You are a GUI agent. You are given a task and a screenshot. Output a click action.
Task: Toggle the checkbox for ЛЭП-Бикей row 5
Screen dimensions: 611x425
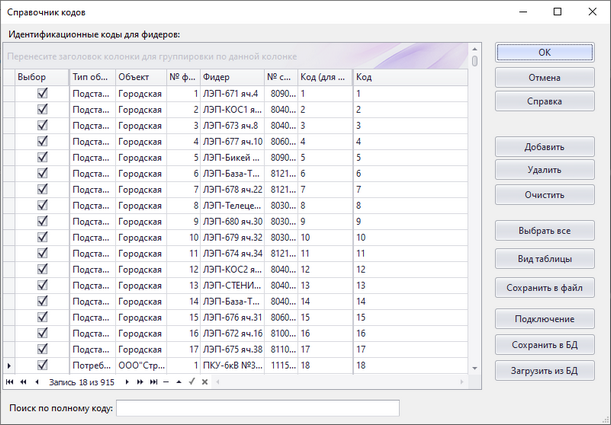[x=42, y=158]
